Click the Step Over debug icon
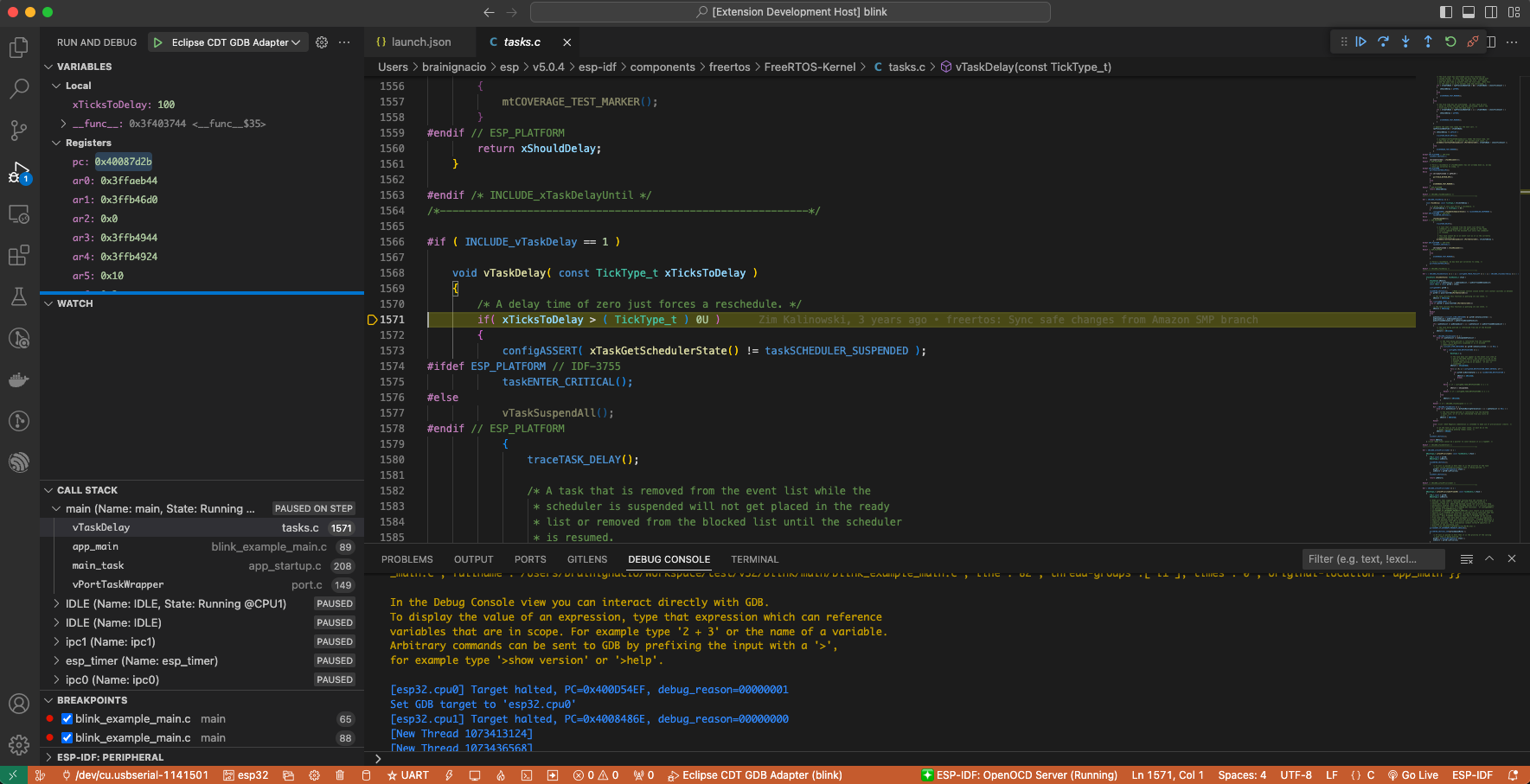Viewport: 1530px width, 784px height. 1383,41
